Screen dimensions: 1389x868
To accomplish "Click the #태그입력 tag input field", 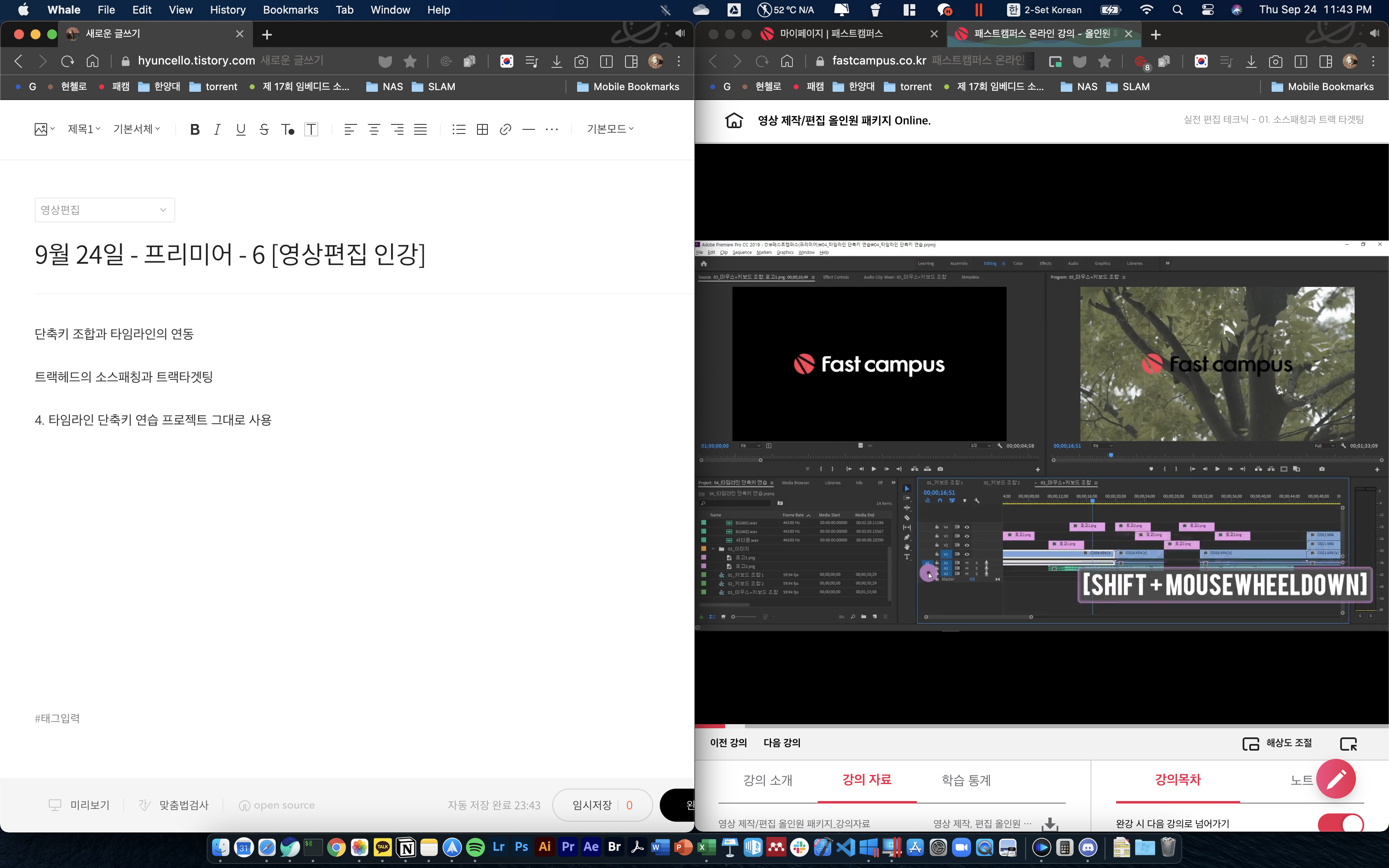I will [57, 718].
